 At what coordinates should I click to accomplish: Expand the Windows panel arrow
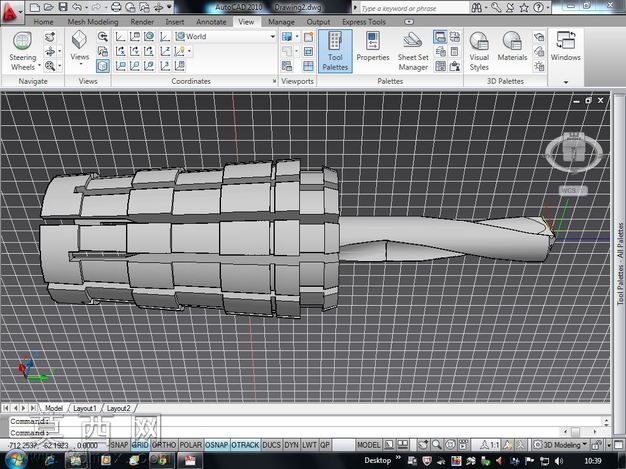coord(566,82)
